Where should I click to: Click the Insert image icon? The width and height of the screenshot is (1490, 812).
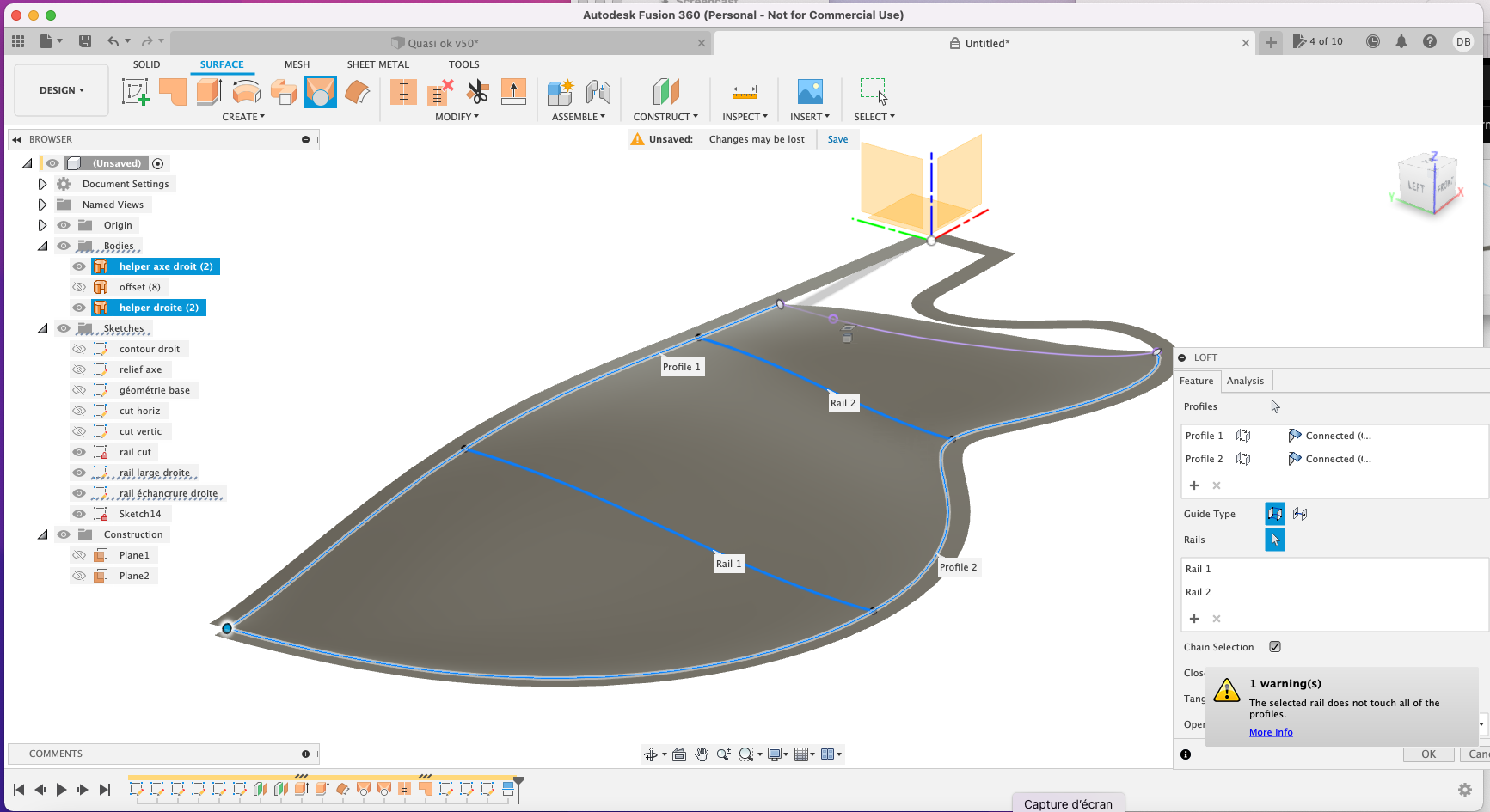[810, 91]
